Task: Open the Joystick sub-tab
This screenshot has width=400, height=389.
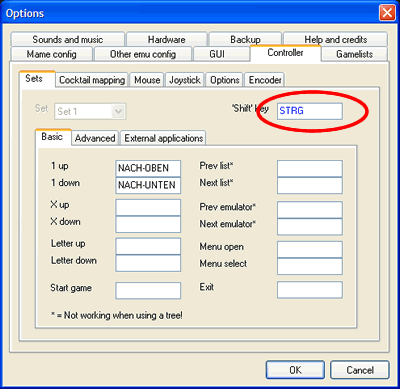Action: tap(185, 80)
